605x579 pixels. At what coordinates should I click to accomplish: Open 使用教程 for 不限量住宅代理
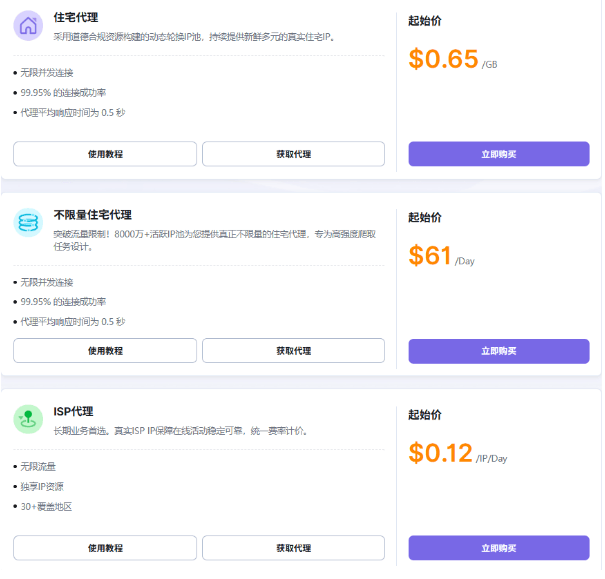tap(105, 351)
